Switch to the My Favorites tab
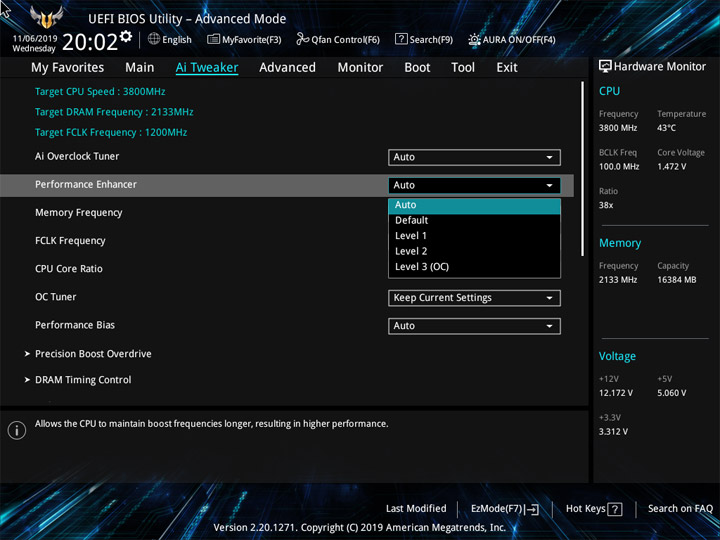 point(68,68)
